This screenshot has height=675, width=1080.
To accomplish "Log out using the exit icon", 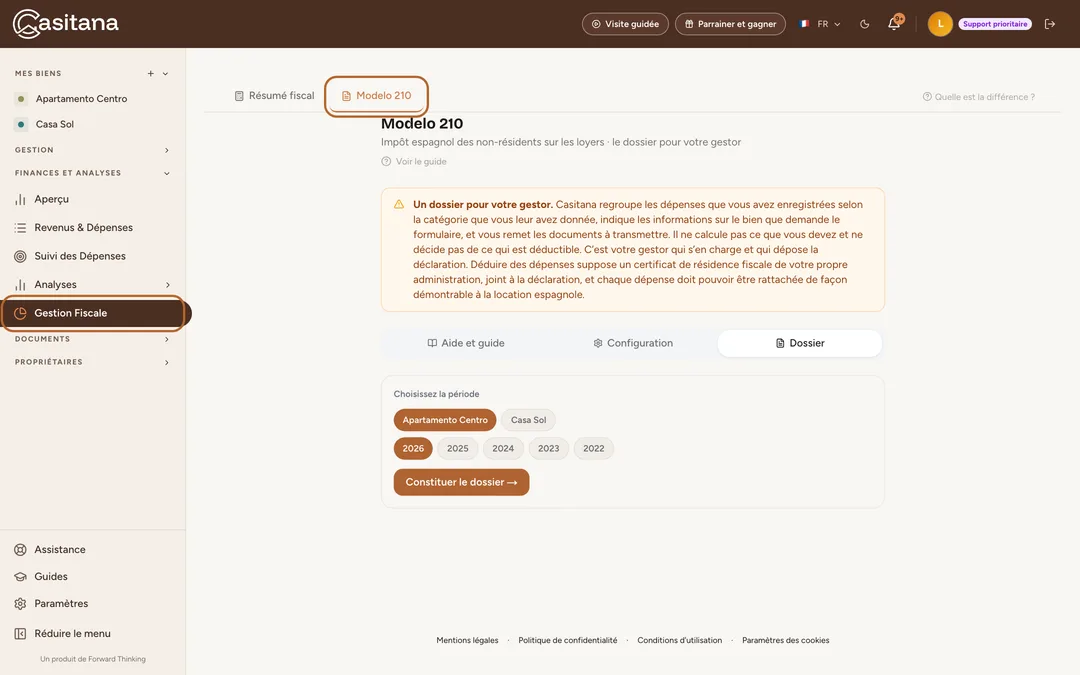I will 1050,24.
